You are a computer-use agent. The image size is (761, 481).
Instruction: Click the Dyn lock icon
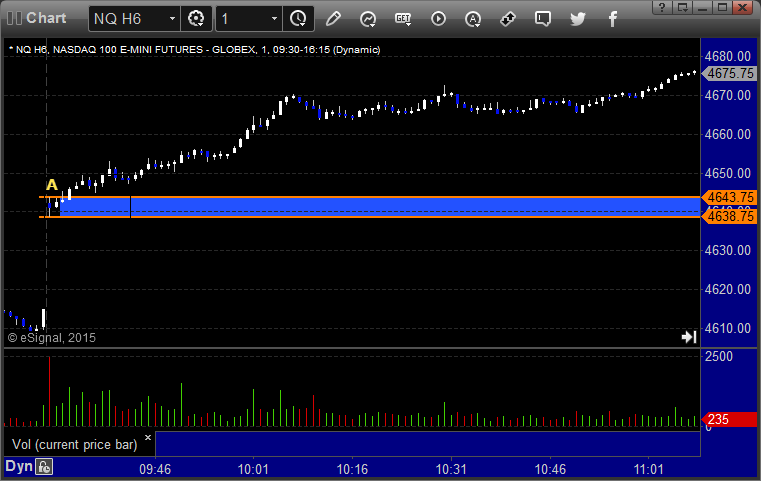click(44, 467)
